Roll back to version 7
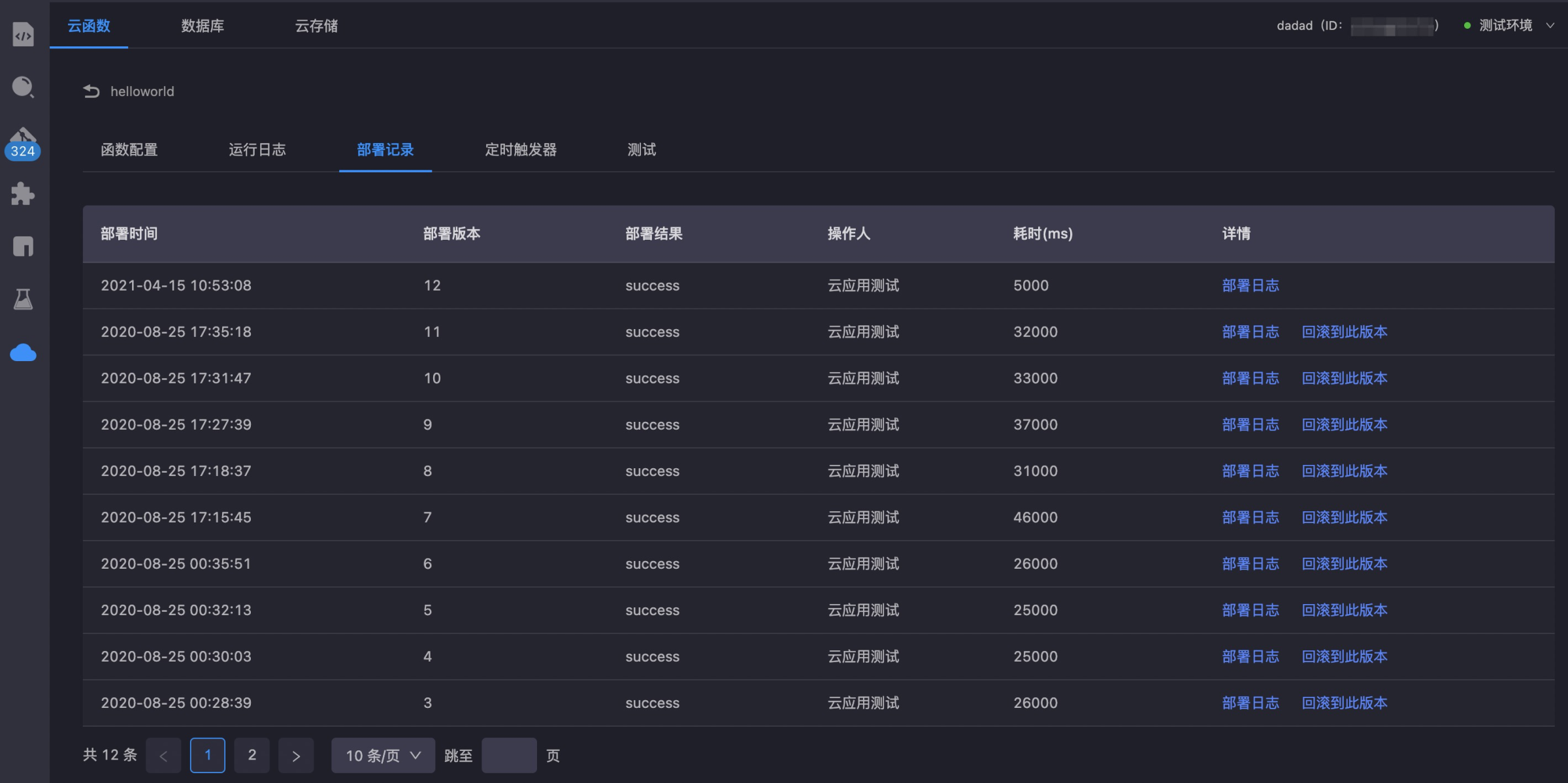This screenshot has height=783, width=1568. [1345, 517]
